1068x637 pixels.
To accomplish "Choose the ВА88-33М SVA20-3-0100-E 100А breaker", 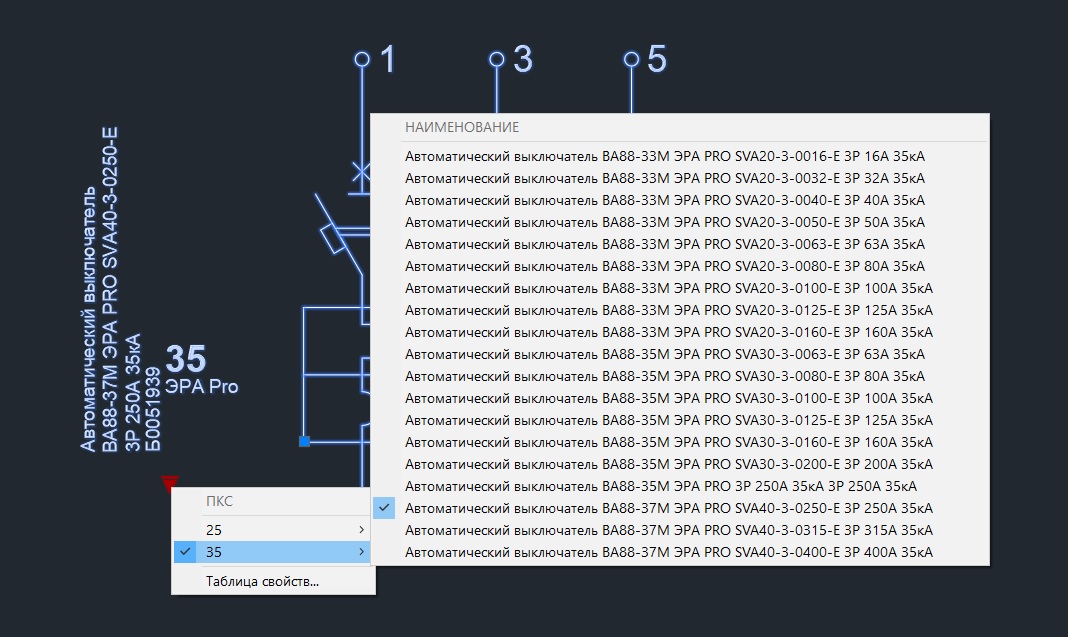I will pos(680,288).
